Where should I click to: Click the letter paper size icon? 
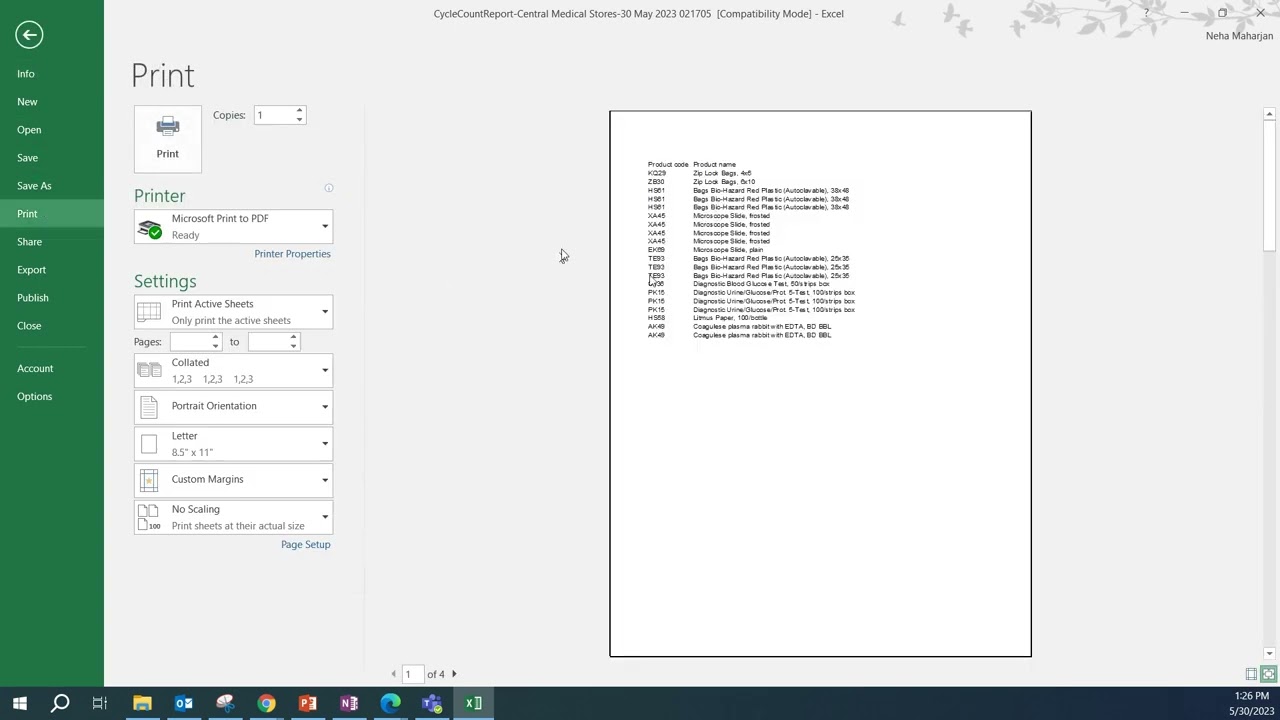149,444
